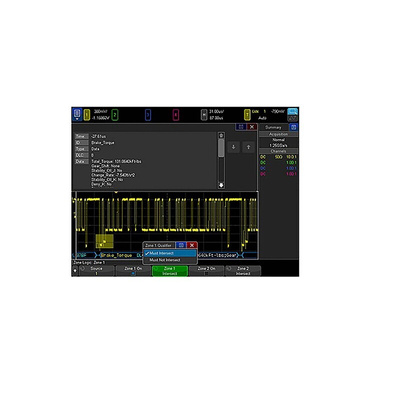Open yellow trigger T badge
Viewport: 400px width, 400px height.
(247, 115)
